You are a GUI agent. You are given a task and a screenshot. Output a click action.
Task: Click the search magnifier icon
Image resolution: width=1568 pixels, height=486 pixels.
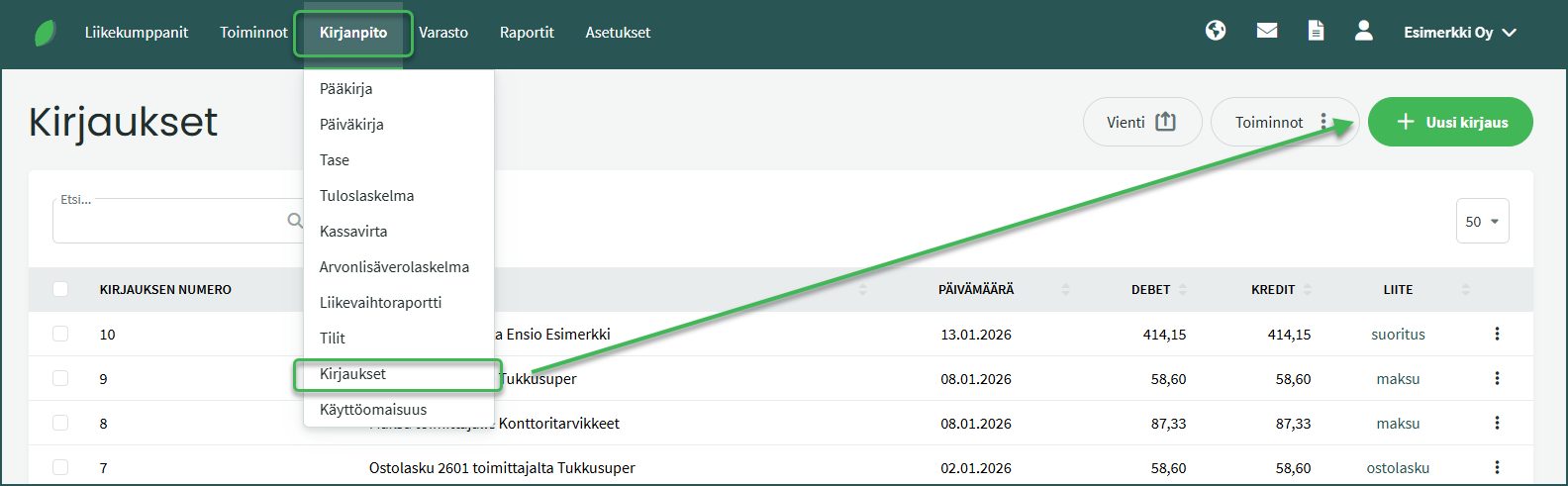click(294, 221)
